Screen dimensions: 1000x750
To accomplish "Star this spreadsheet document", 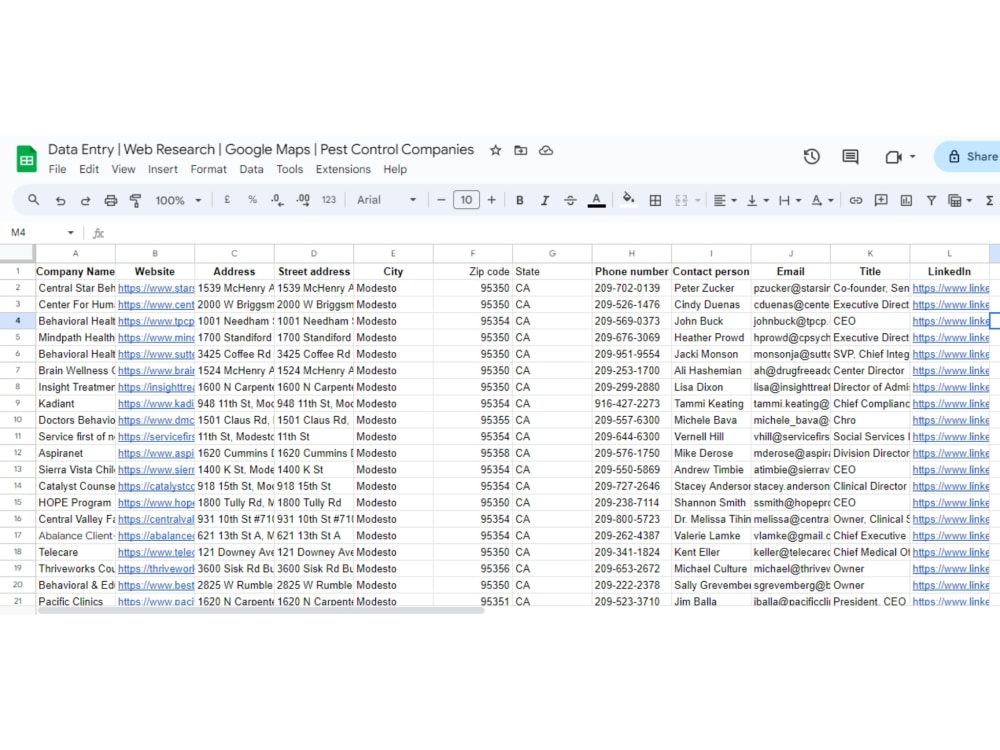I will [x=496, y=151].
